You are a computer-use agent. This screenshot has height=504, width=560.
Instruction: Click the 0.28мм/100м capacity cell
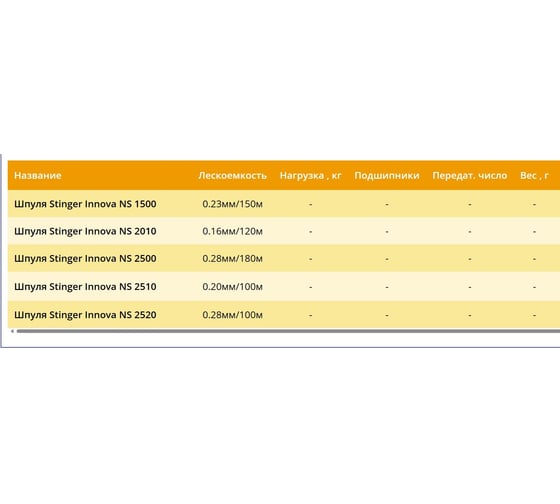pos(232,315)
